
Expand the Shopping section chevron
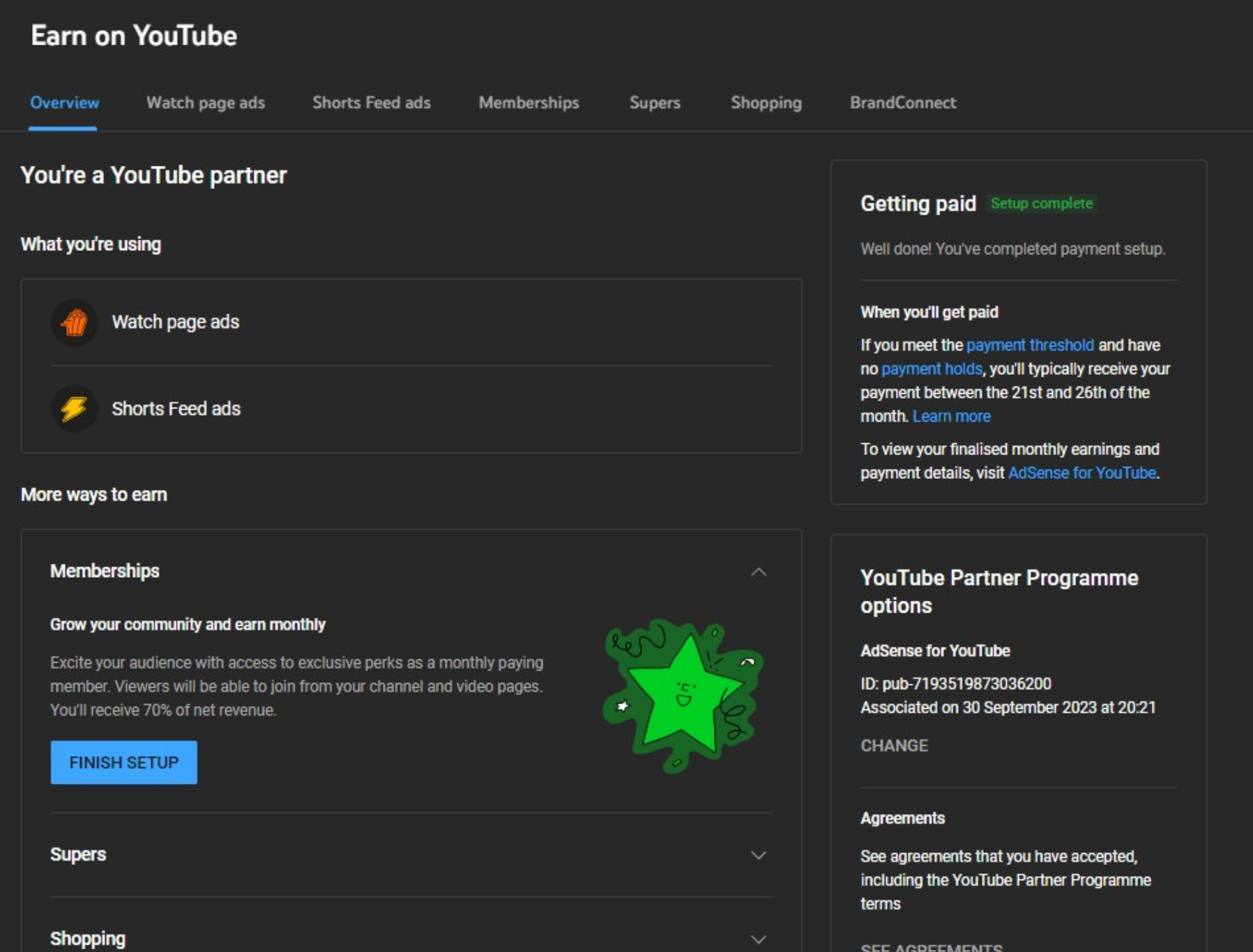click(758, 939)
